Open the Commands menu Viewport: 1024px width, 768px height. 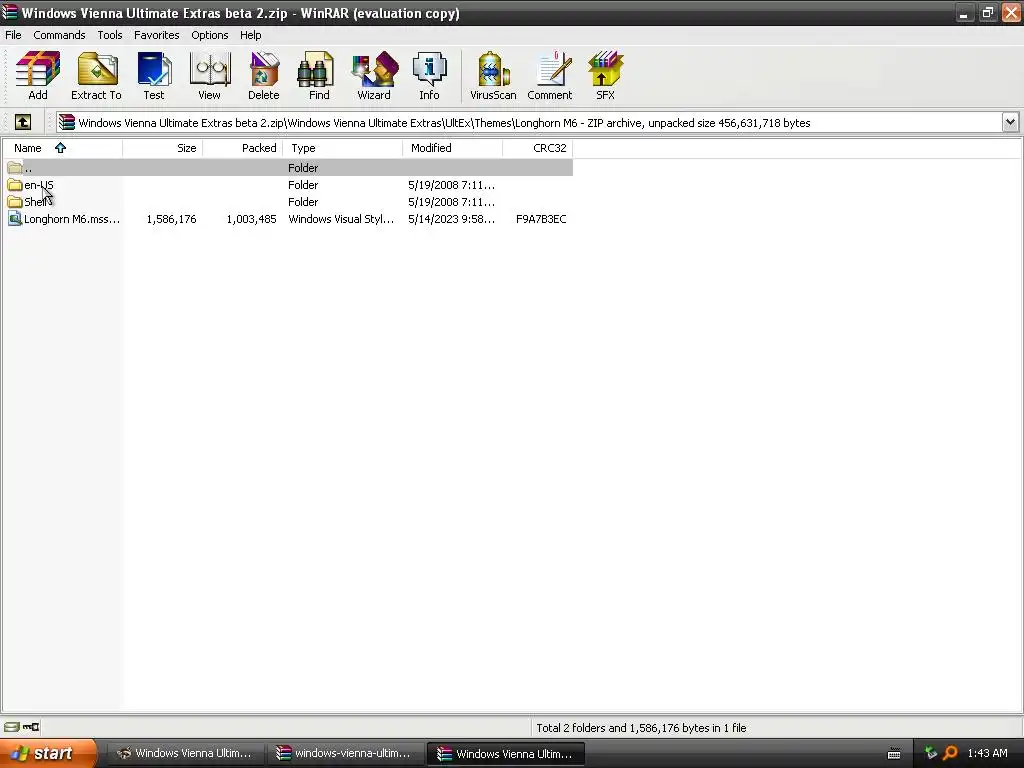59,35
